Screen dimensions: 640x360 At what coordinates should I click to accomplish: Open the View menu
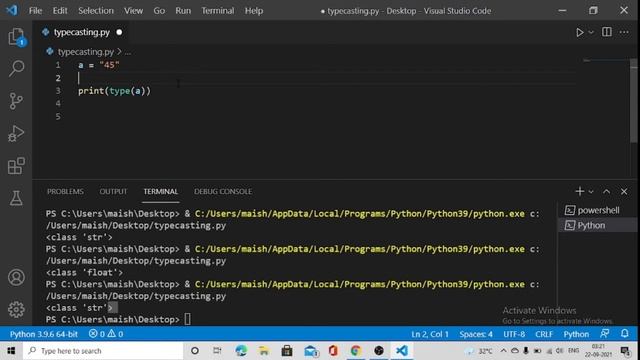(133, 11)
